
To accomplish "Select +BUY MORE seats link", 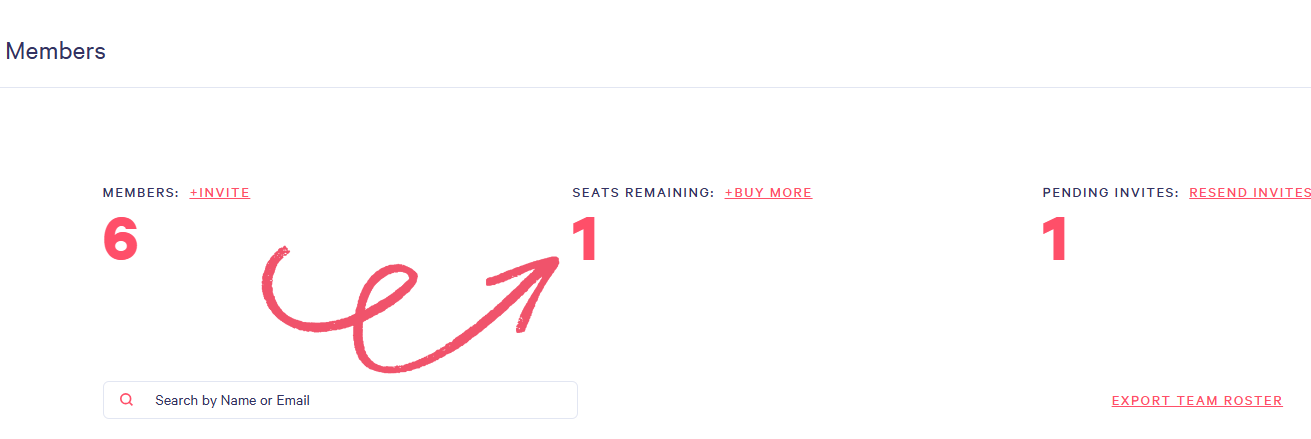I will (768, 193).
